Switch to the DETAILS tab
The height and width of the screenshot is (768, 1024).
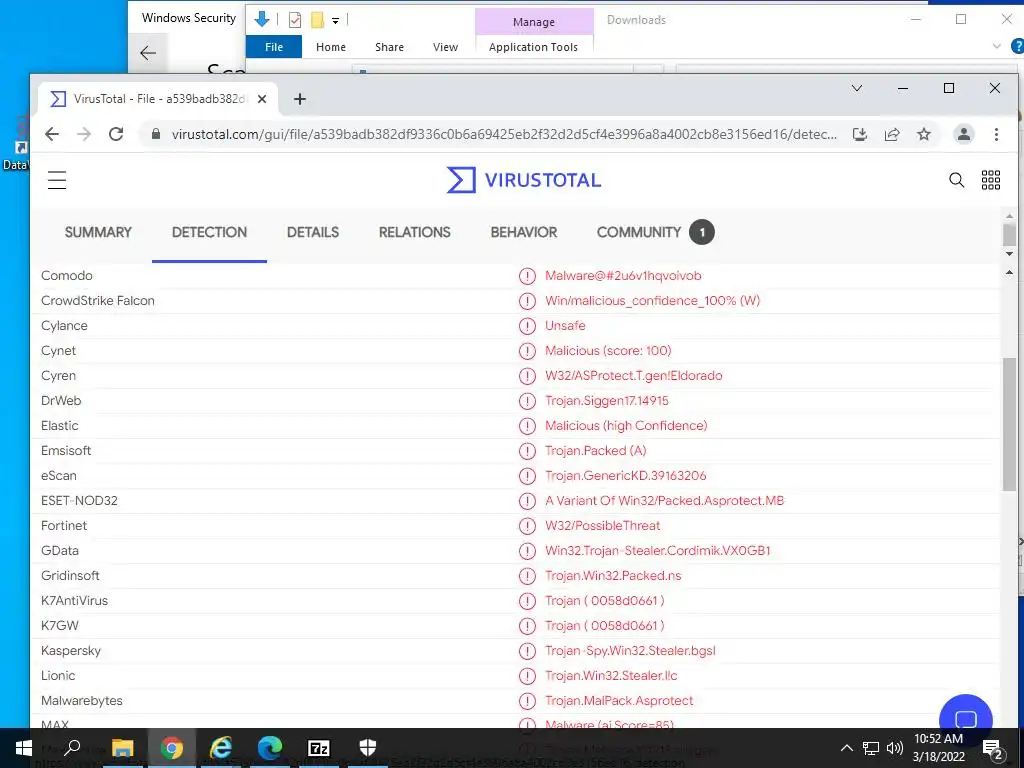313,232
